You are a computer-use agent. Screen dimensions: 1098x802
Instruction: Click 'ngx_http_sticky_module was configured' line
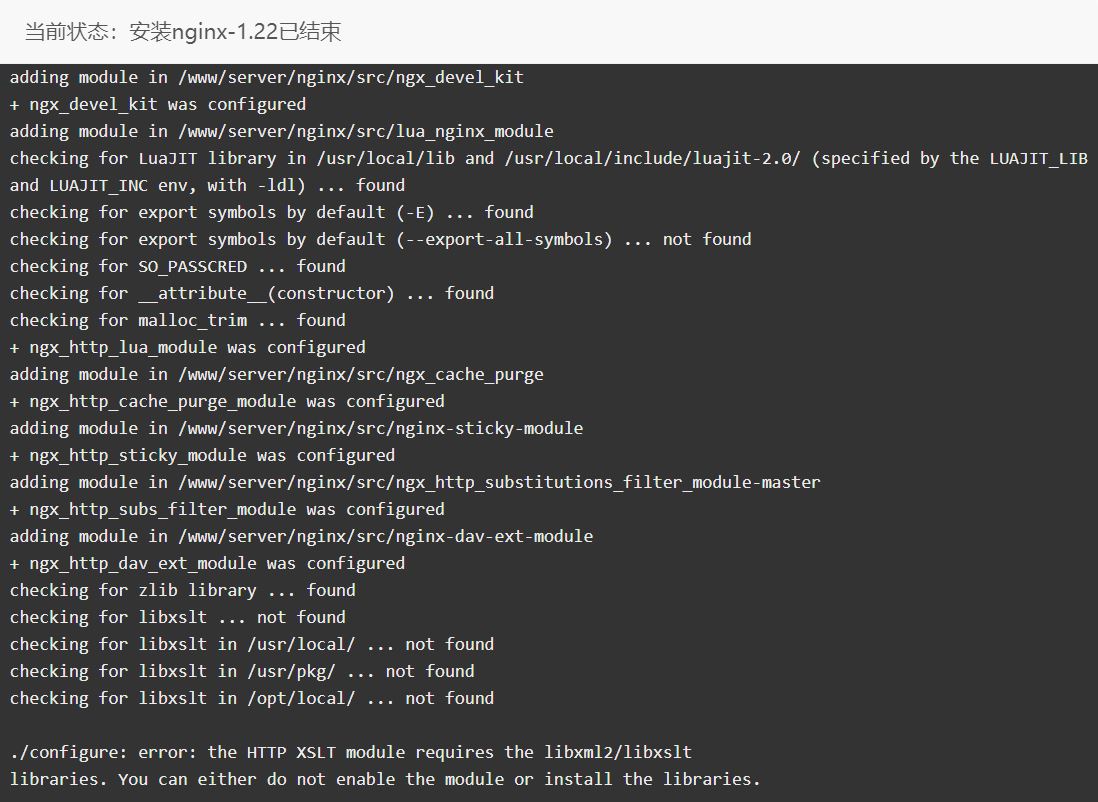(x=202, y=455)
